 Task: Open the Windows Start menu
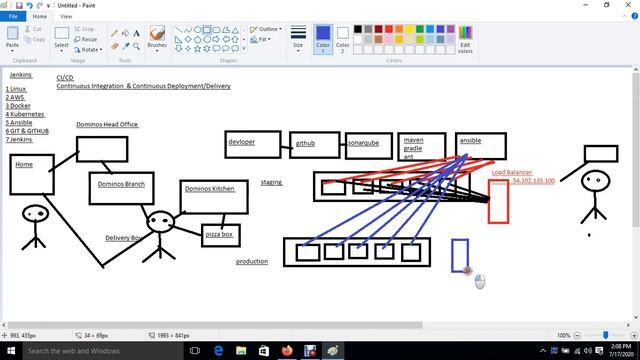pos(11,351)
